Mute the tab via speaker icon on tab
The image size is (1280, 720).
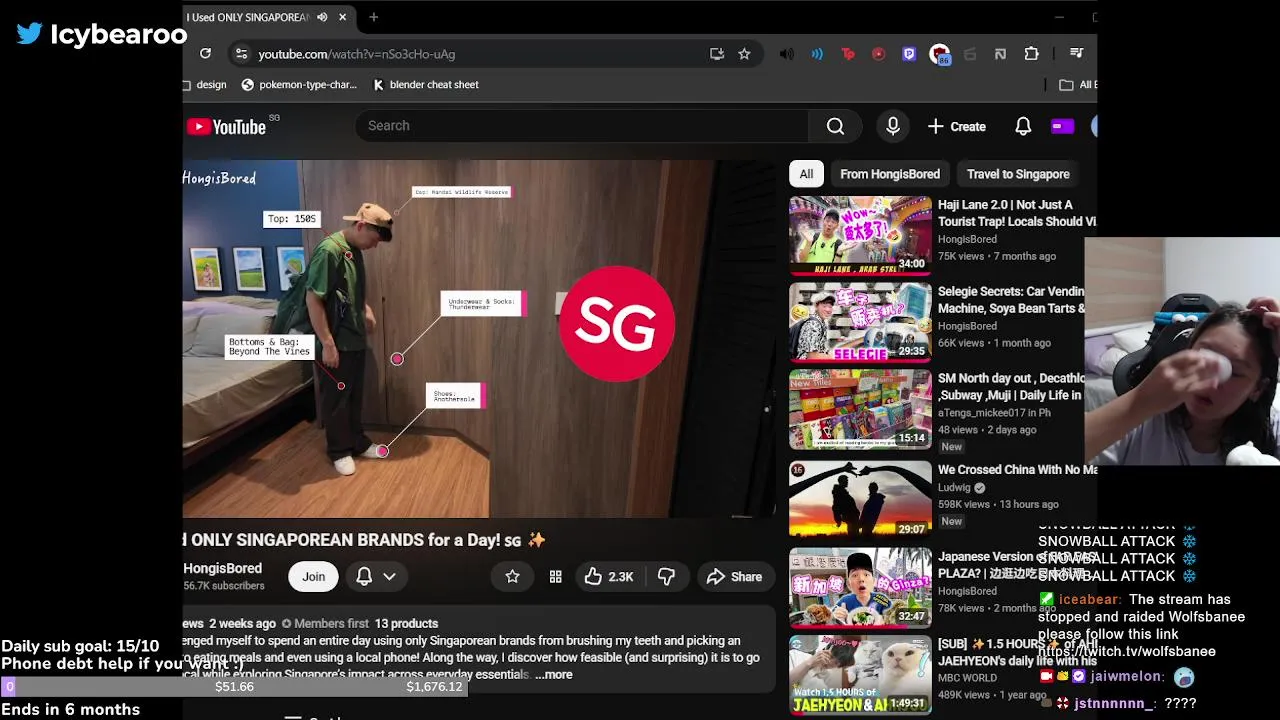[x=322, y=17]
